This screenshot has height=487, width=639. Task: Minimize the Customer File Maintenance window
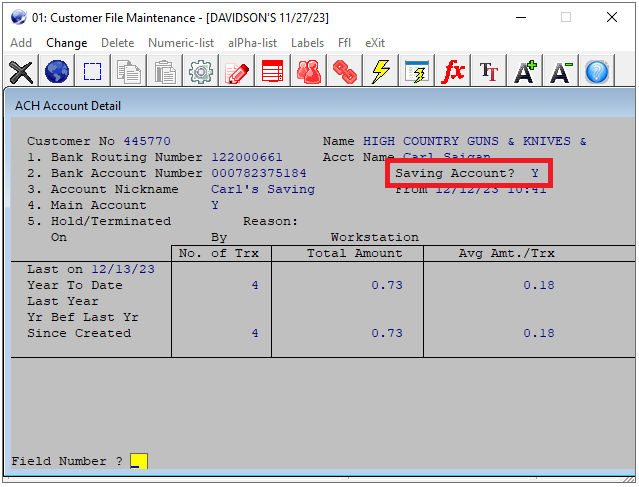(521, 17)
